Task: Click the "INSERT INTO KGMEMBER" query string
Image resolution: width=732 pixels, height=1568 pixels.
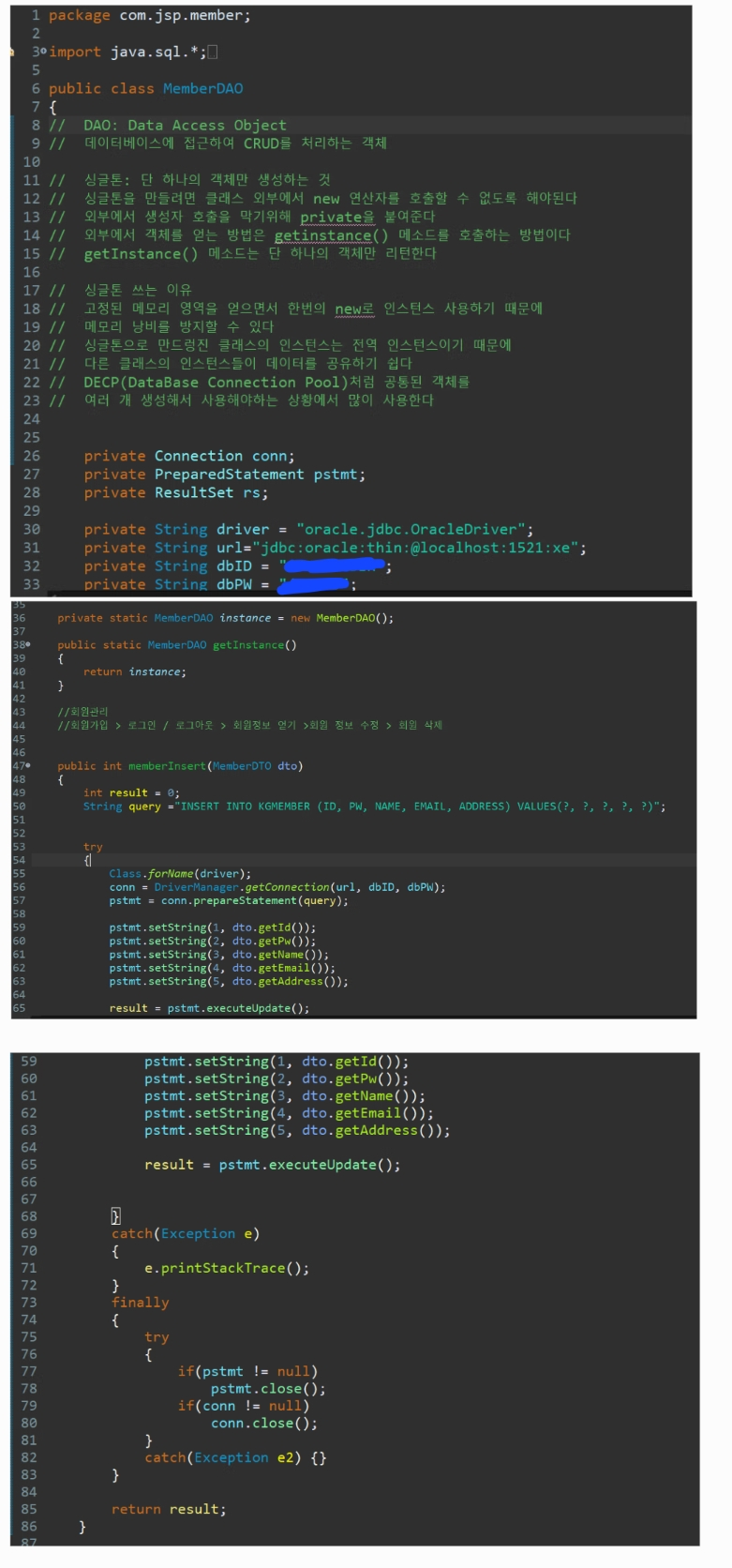Action: click(x=419, y=807)
